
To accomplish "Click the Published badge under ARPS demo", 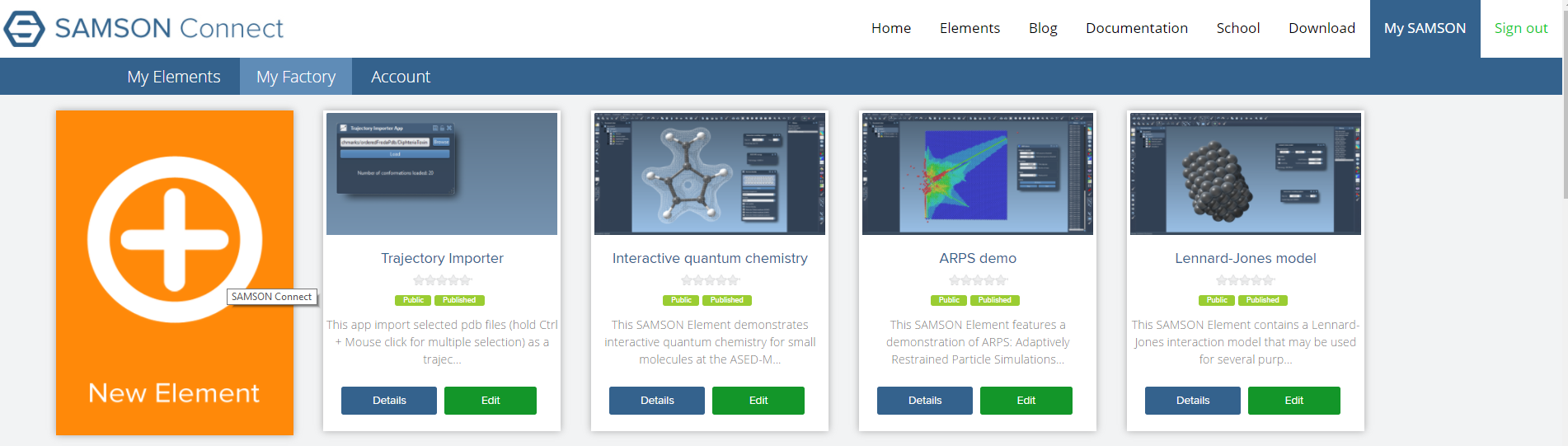I will coord(994,300).
